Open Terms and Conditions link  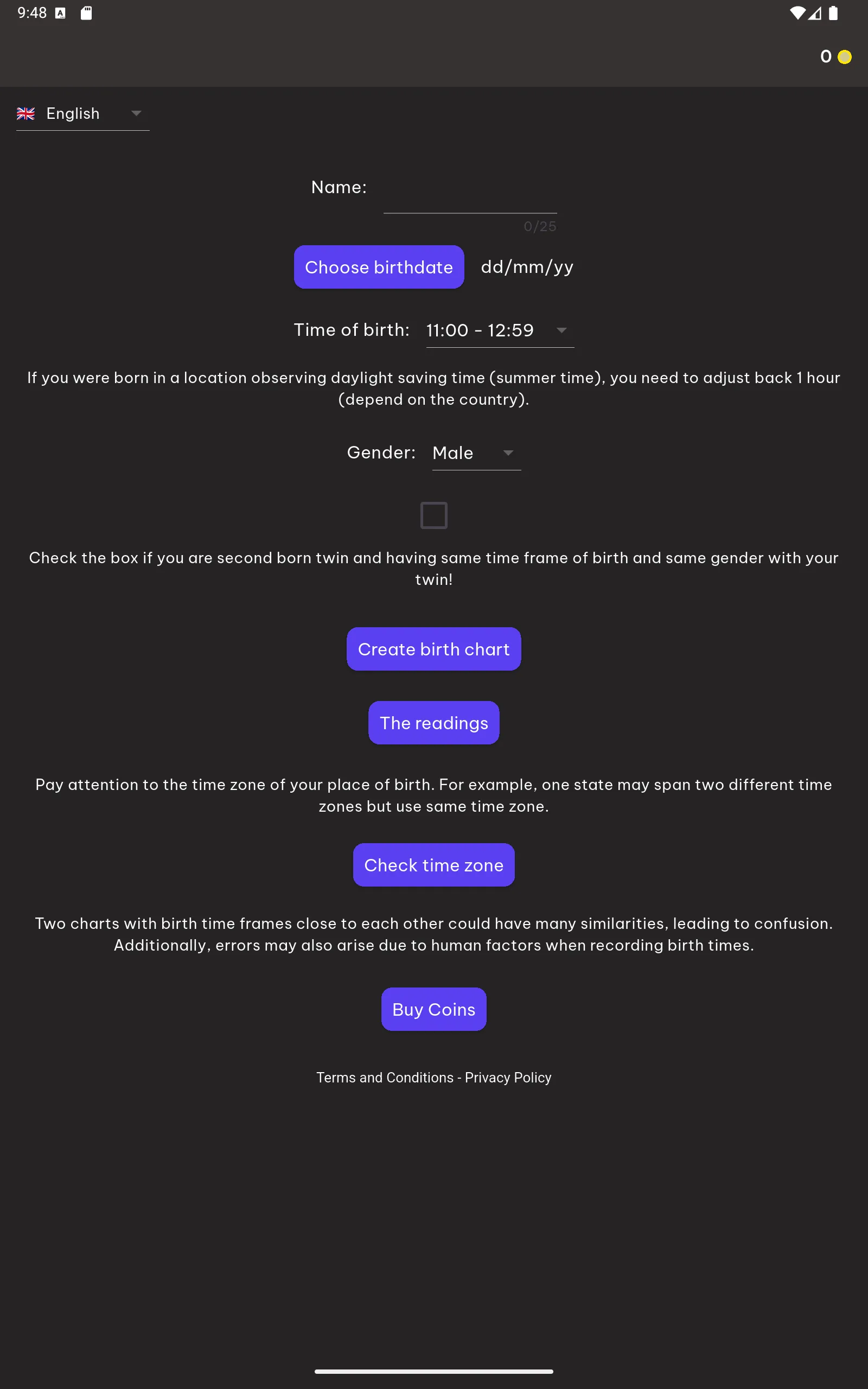(385, 1078)
